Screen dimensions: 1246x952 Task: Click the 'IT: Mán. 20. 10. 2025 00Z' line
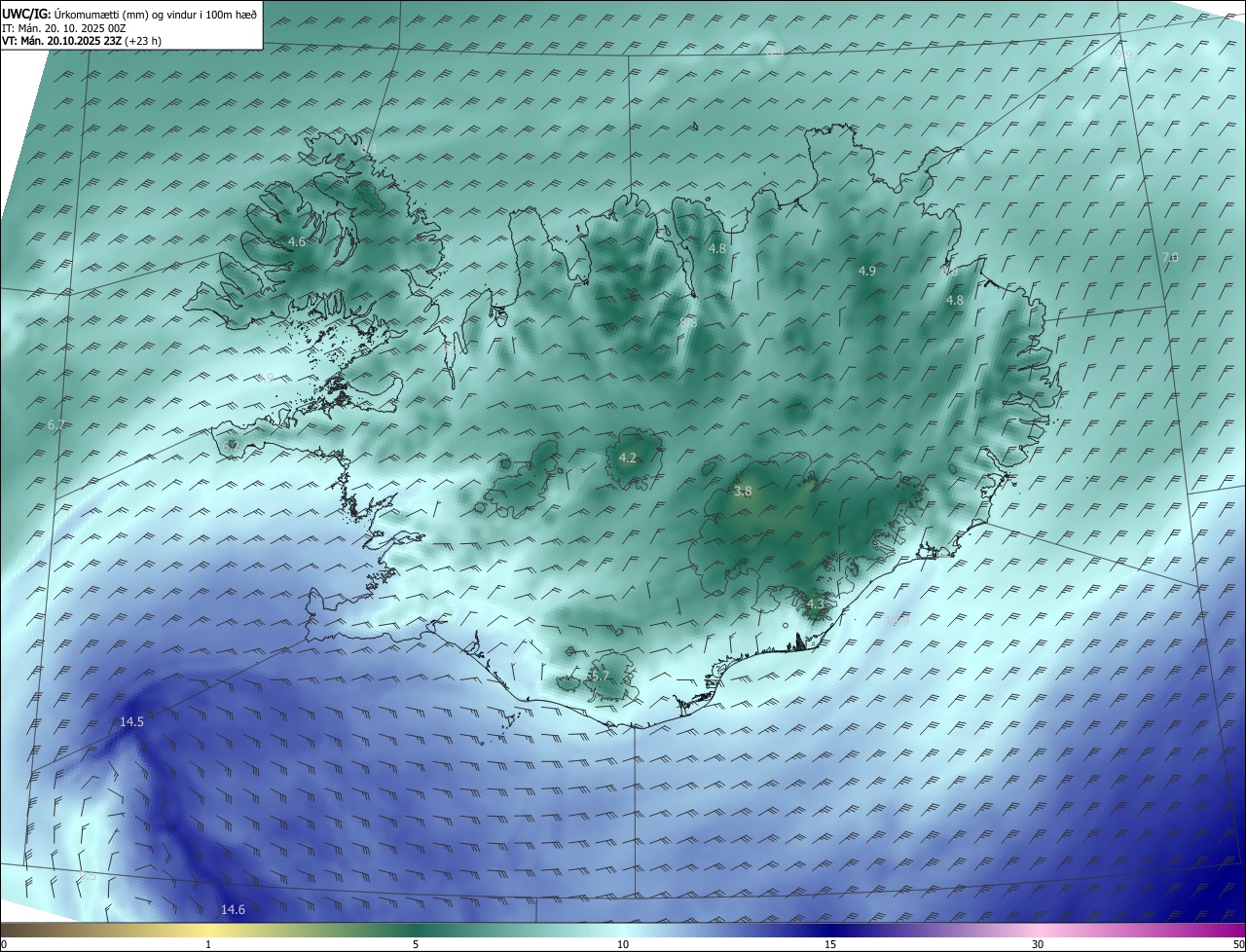pos(66,28)
